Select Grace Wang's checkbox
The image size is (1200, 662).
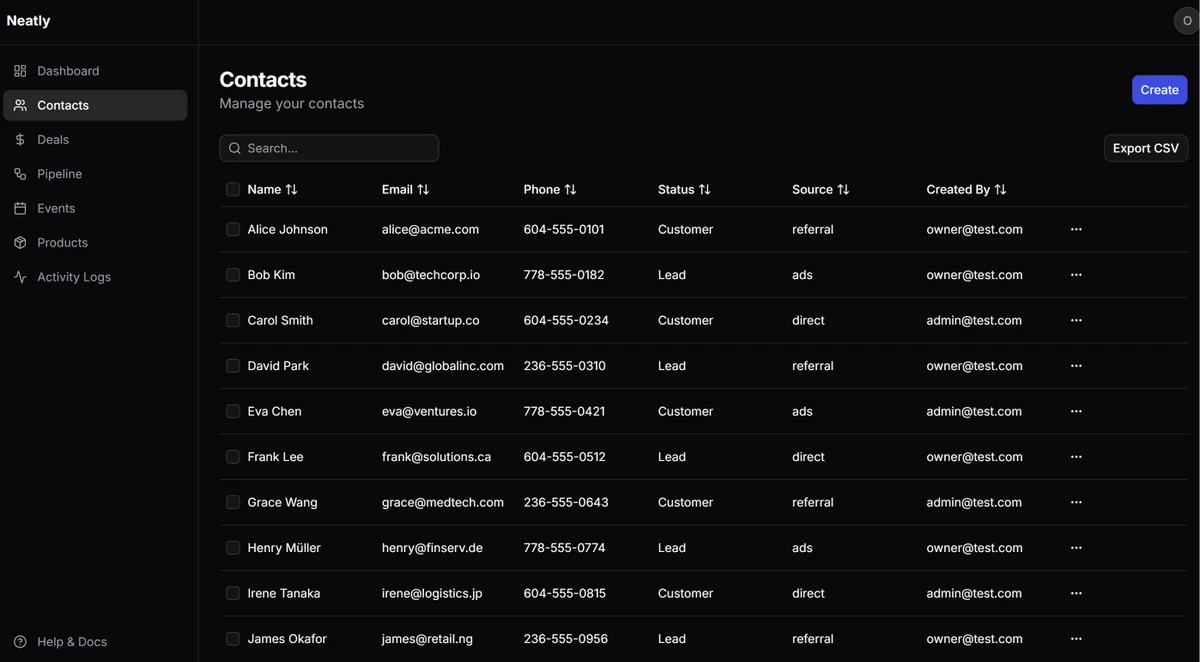(233, 502)
